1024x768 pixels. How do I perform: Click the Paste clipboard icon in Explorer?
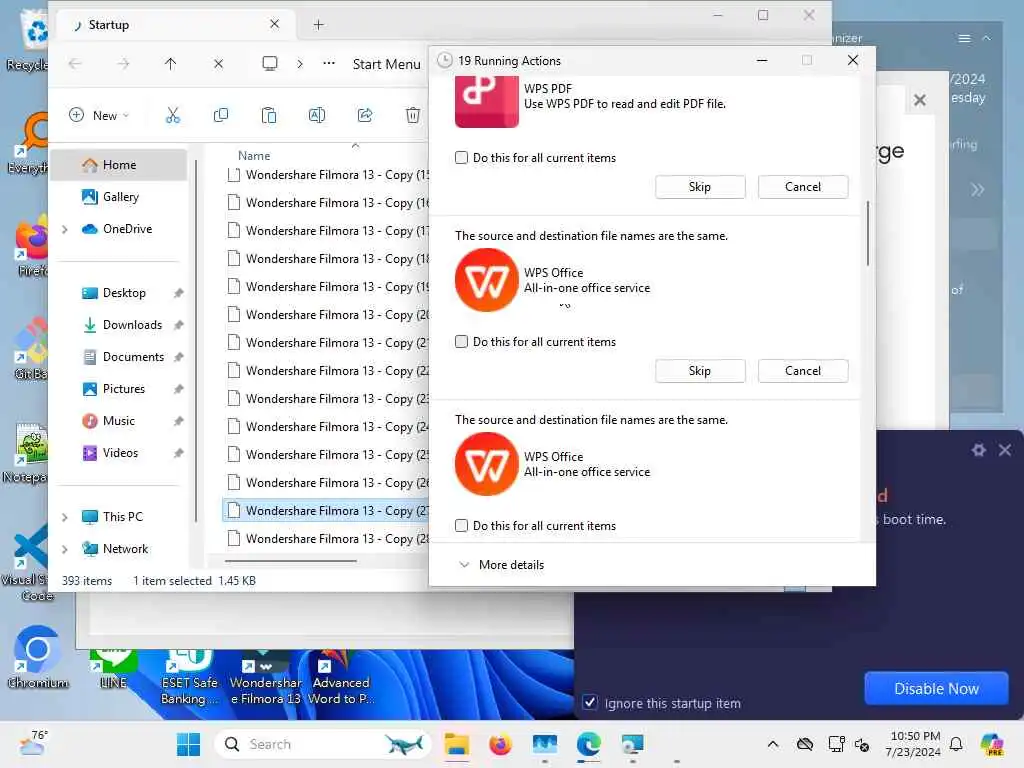click(268, 116)
